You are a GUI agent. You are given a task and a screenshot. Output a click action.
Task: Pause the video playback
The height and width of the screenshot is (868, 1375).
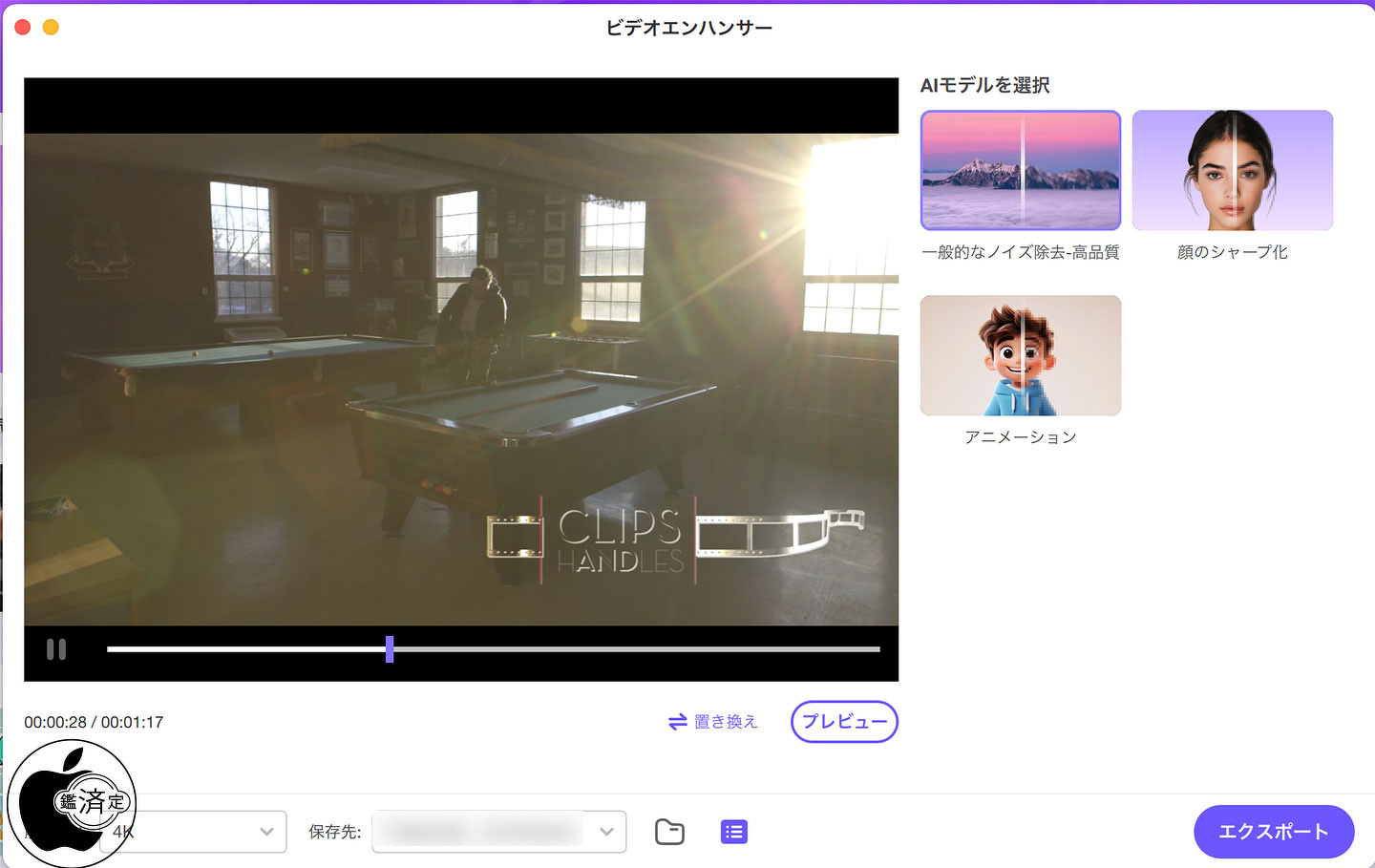coord(56,649)
